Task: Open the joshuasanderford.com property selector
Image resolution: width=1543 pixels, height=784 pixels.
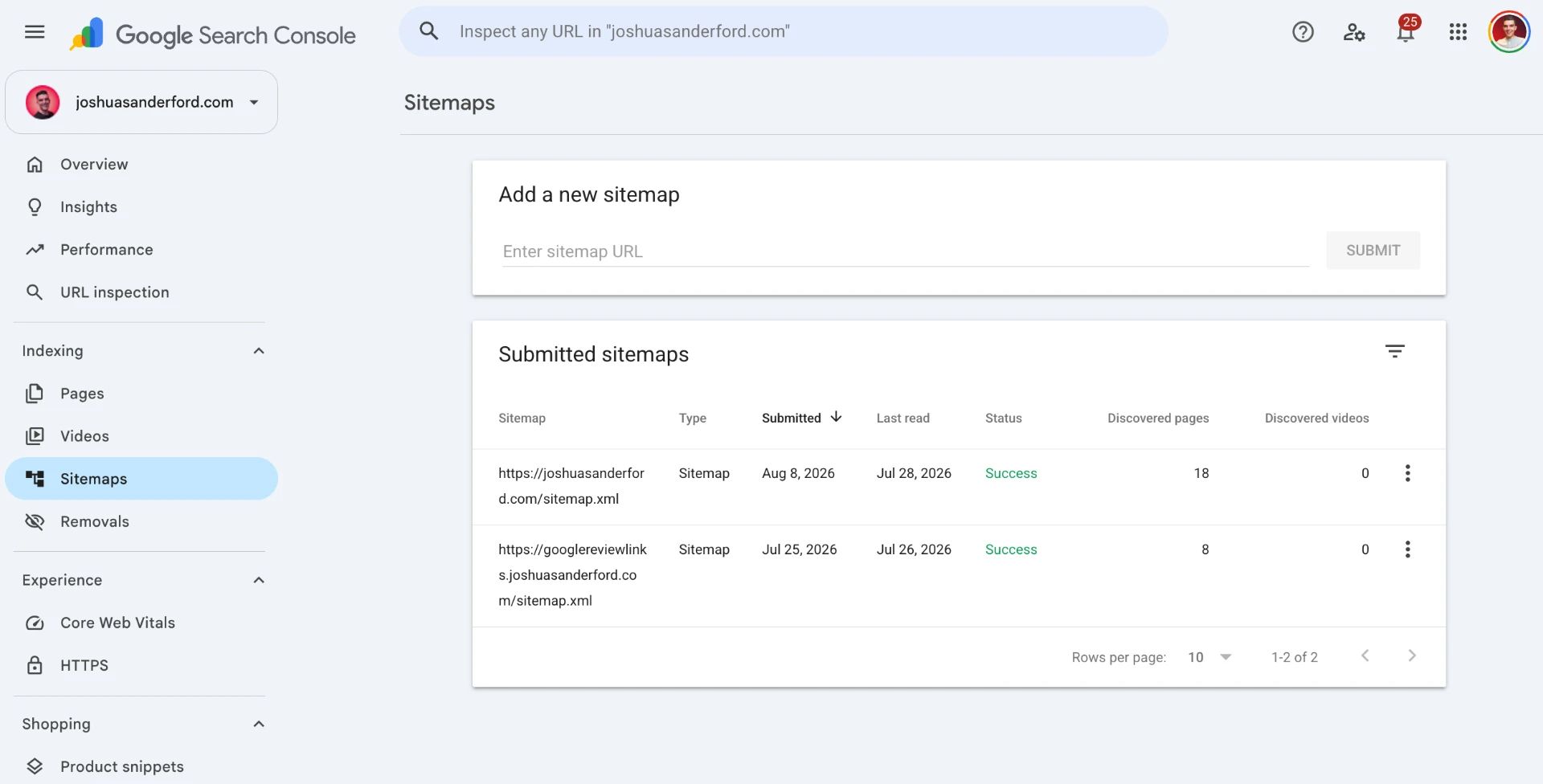Action: click(x=141, y=102)
